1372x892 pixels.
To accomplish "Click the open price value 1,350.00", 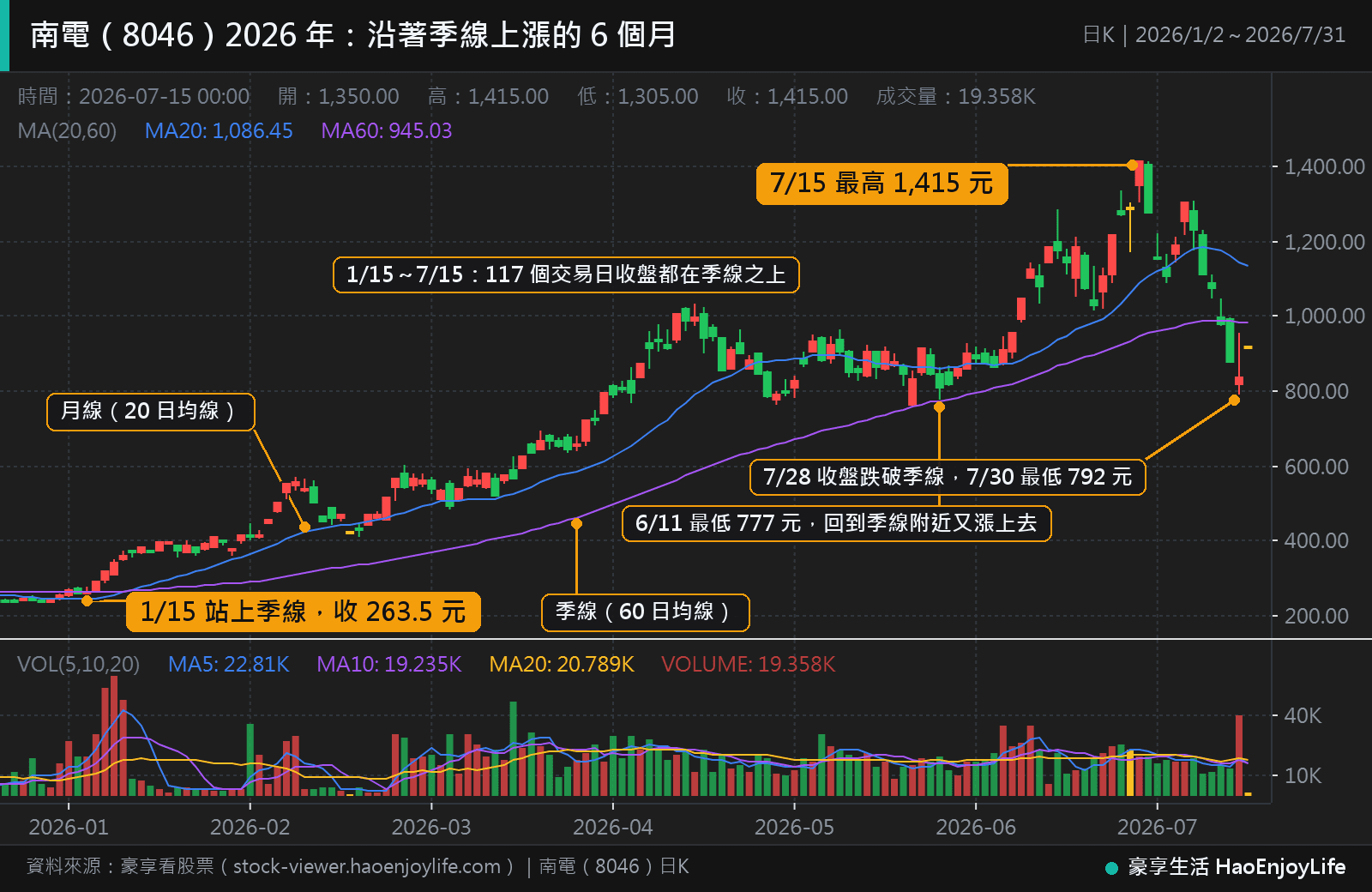I will click(358, 96).
